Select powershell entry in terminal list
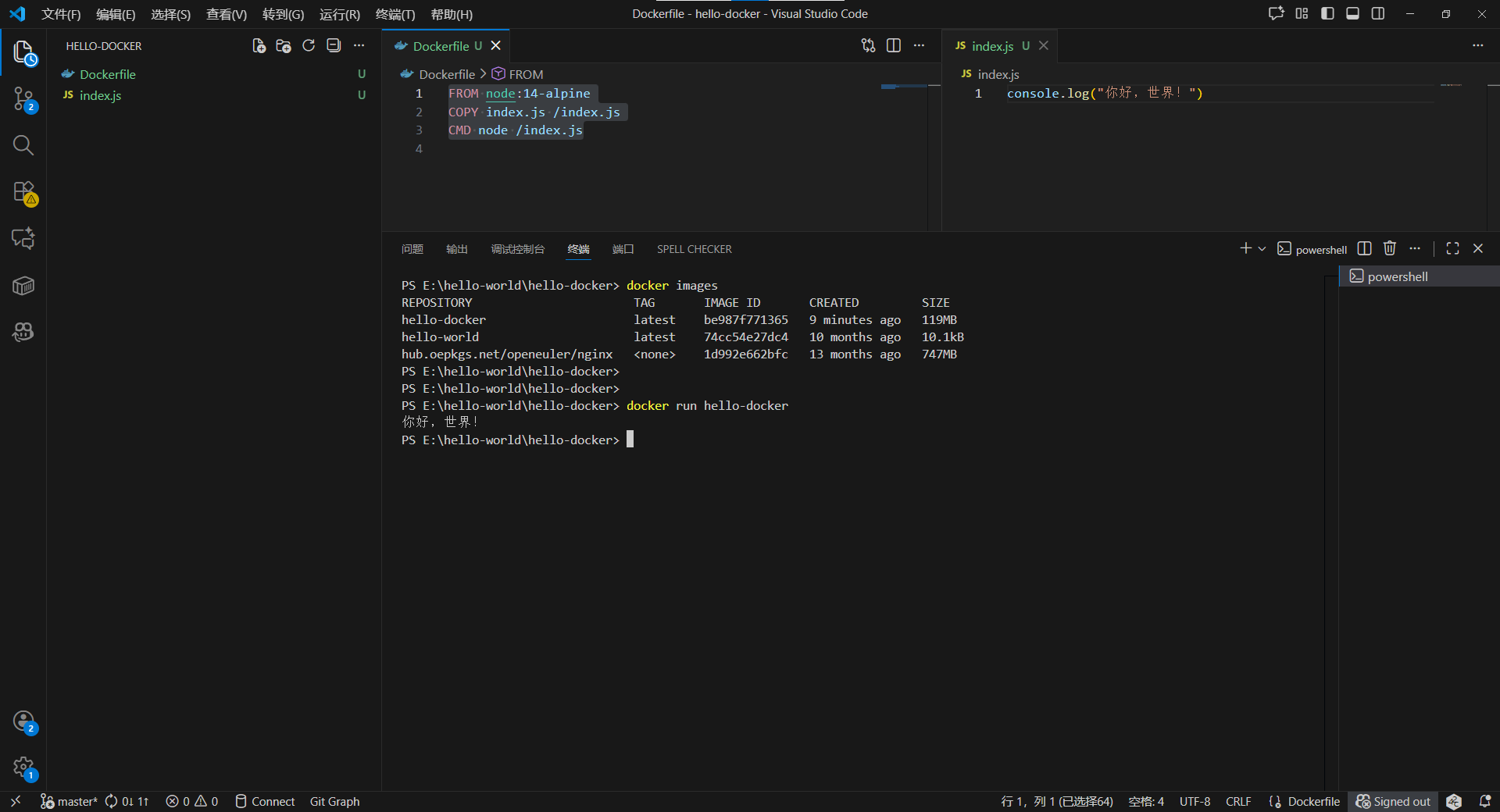This screenshot has height=812, width=1500. point(1420,276)
